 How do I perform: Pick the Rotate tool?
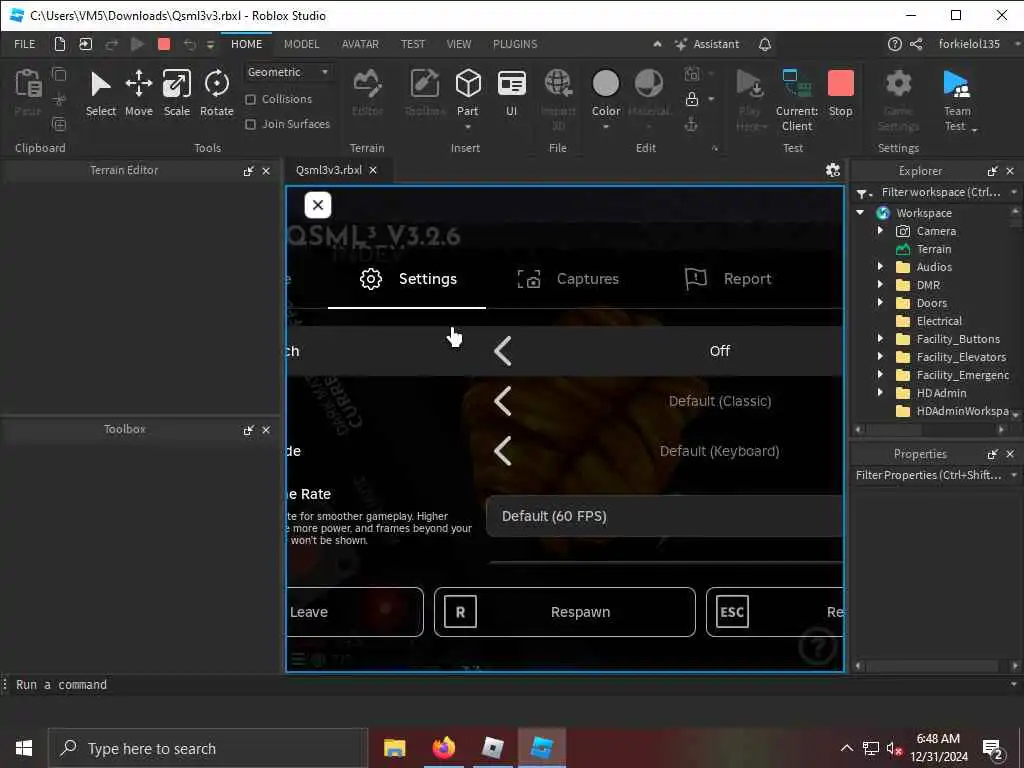click(217, 94)
